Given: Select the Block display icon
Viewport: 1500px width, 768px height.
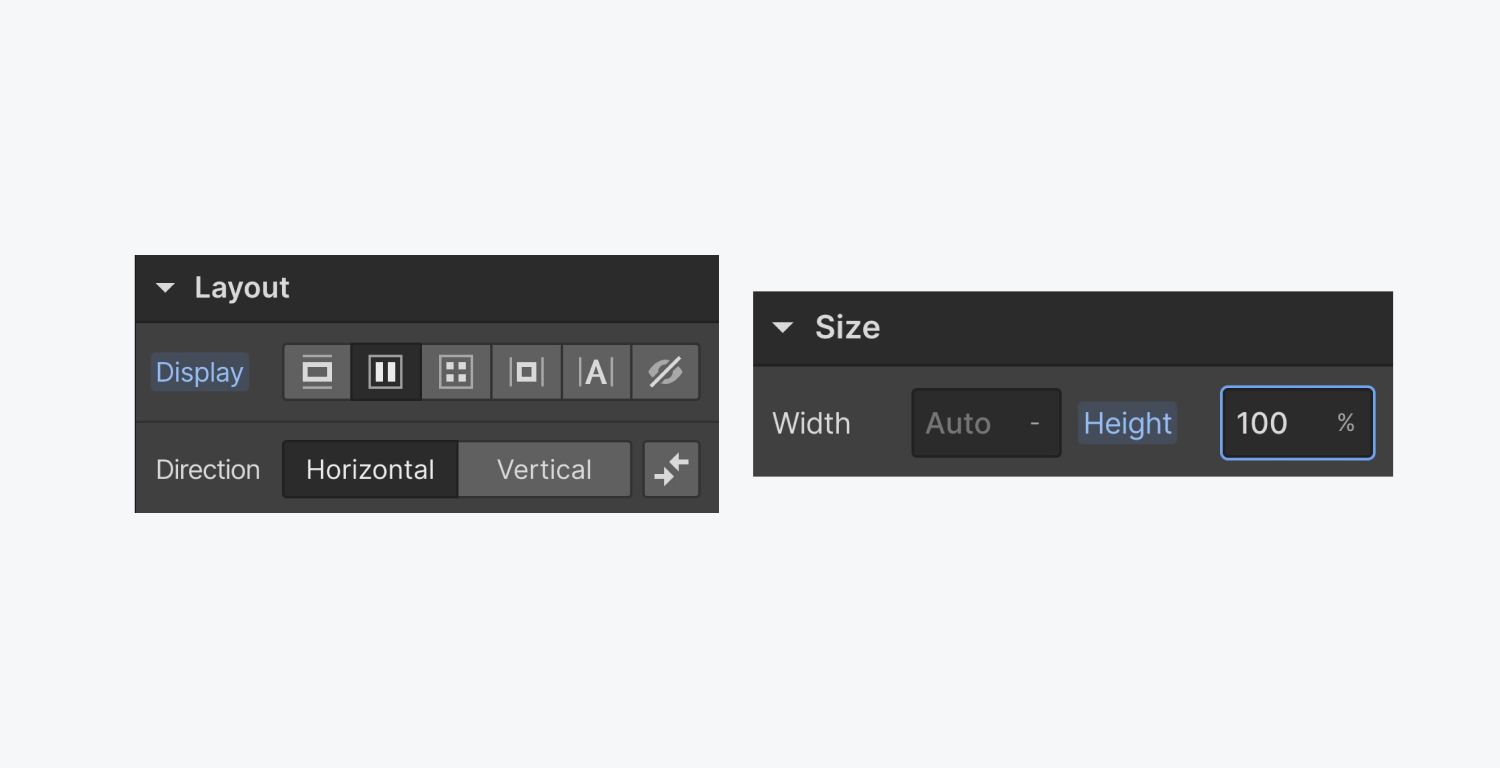Looking at the screenshot, I should pyautogui.click(x=317, y=372).
